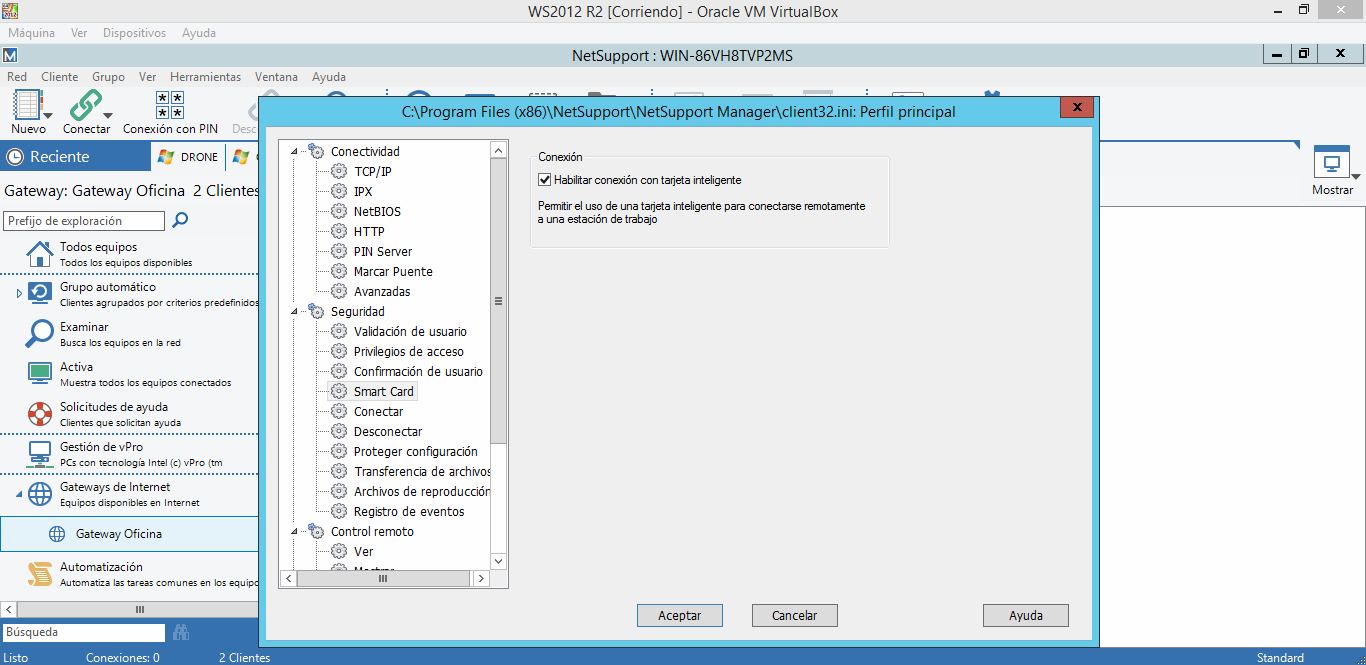The image size is (1366, 665).
Task: Open the Nuevo dropdown arrow
Action: point(48,116)
